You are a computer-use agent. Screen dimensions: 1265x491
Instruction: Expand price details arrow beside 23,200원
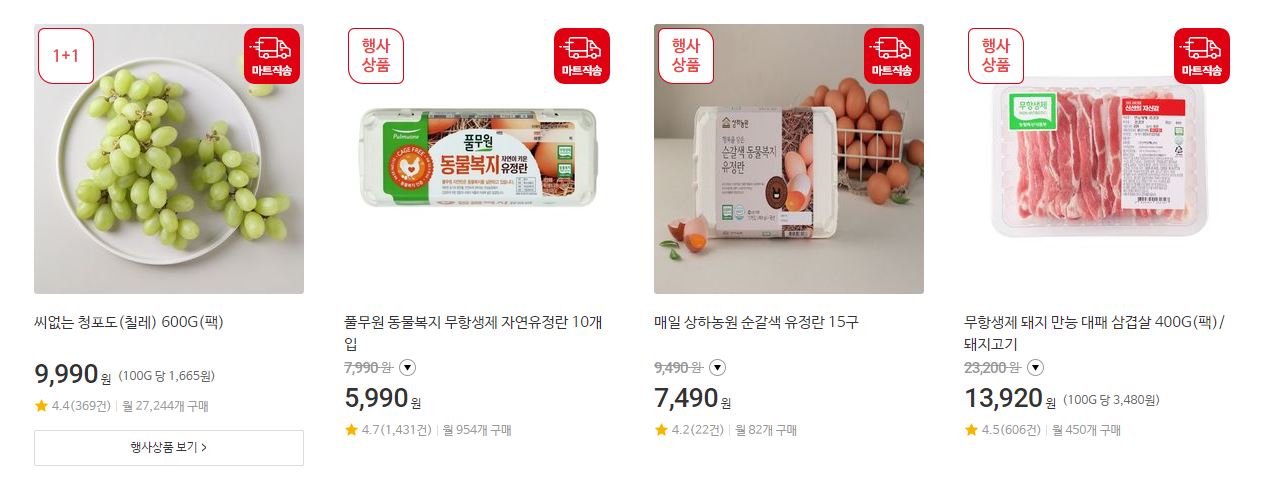[x=1035, y=367]
